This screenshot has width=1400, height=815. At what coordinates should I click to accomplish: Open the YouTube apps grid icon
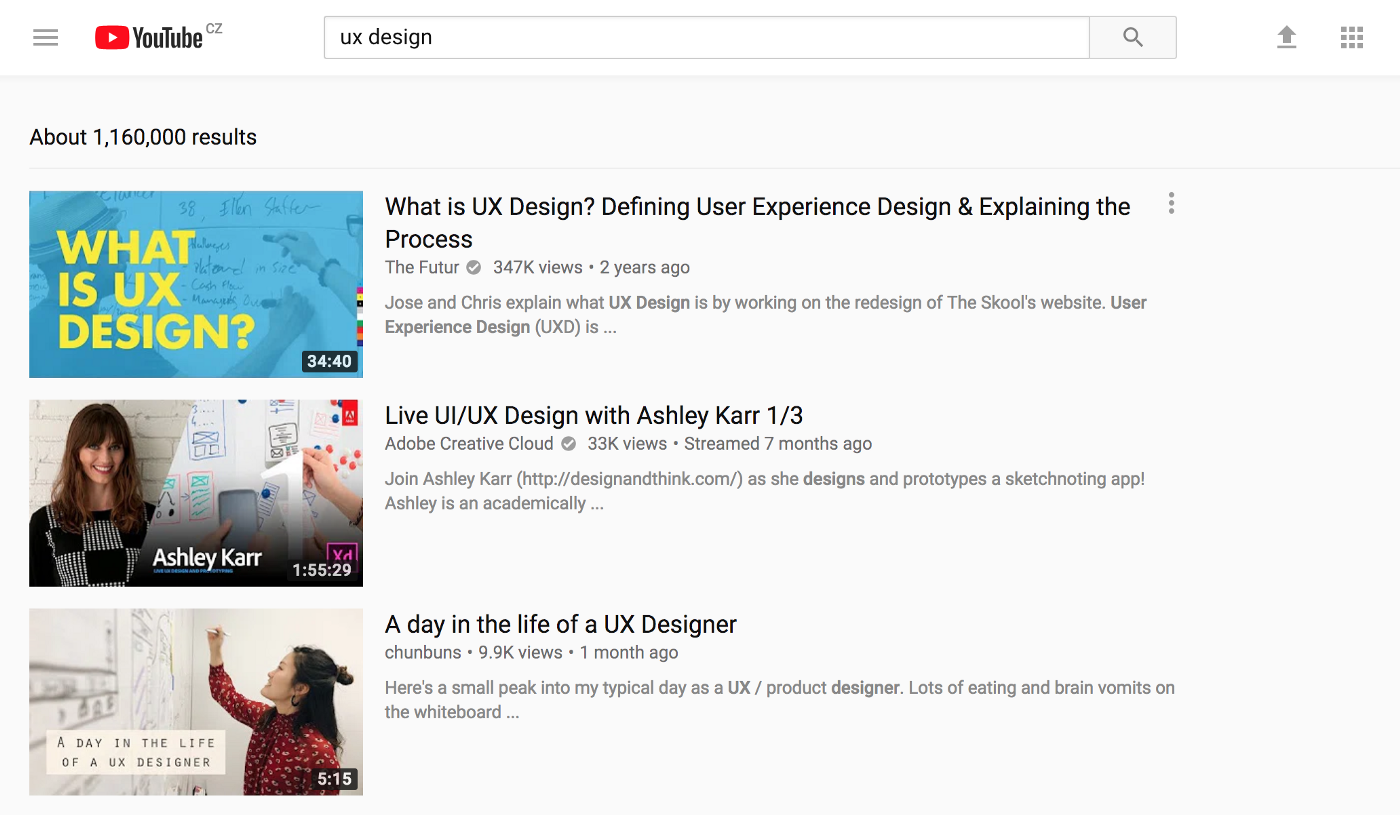(x=1352, y=37)
